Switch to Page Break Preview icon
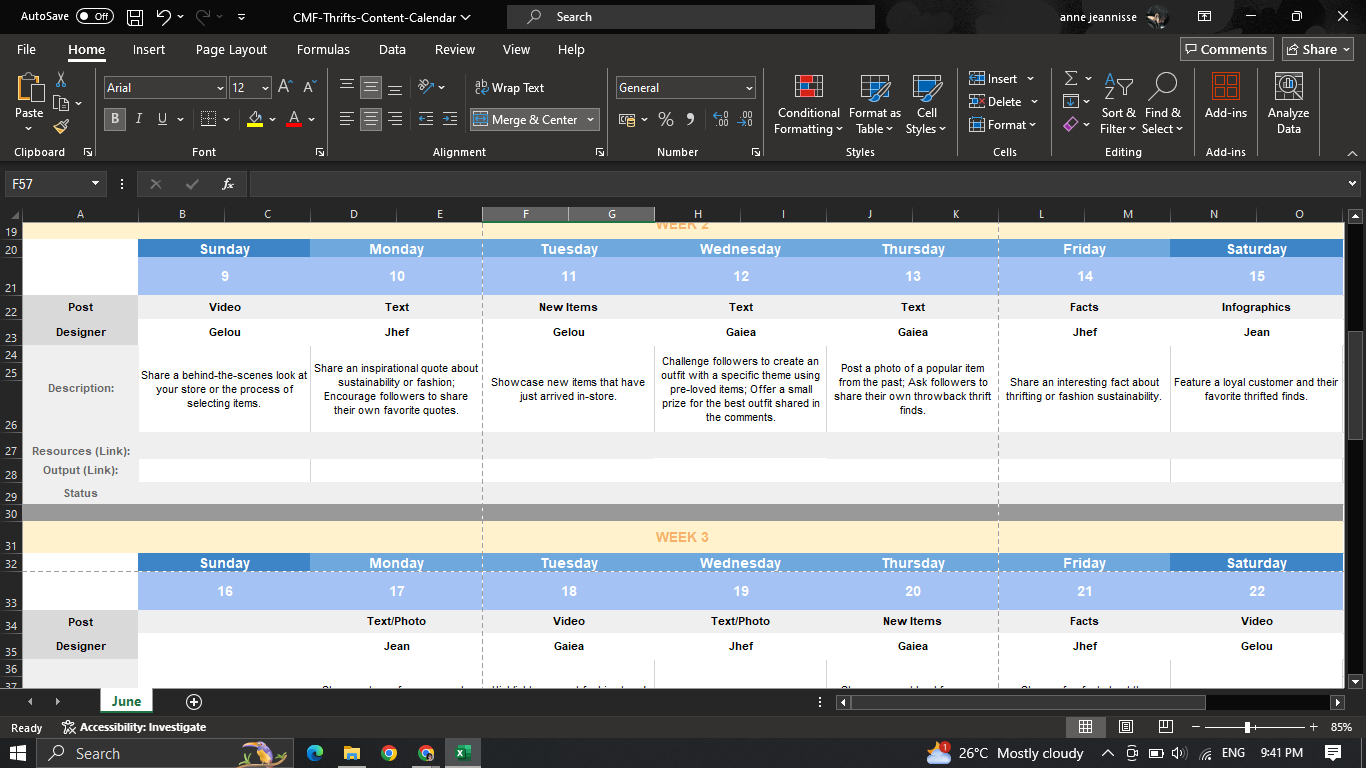The image size is (1366, 768). point(1166,726)
